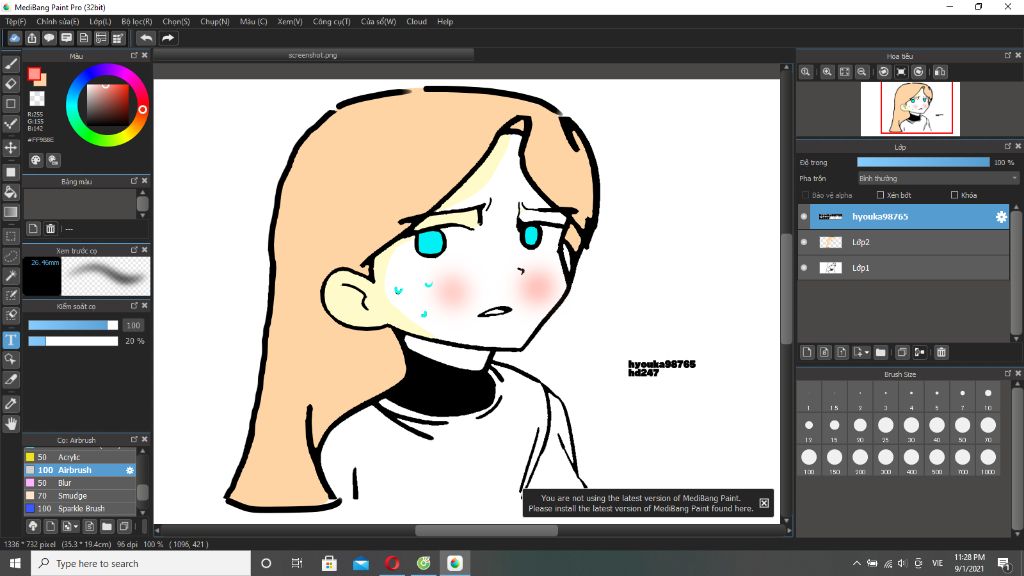This screenshot has height=576, width=1024.
Task: Open the Cloud menu
Action: (416, 22)
